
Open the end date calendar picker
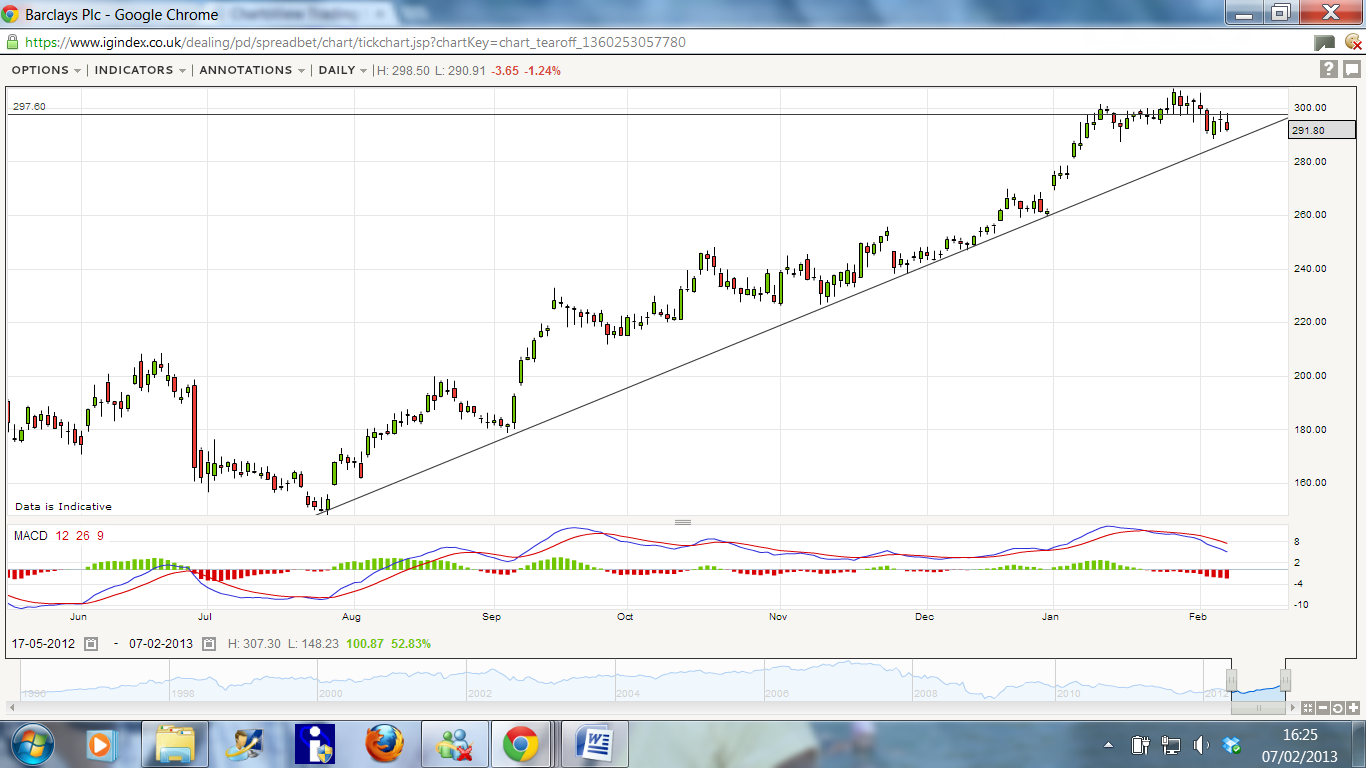click(209, 644)
